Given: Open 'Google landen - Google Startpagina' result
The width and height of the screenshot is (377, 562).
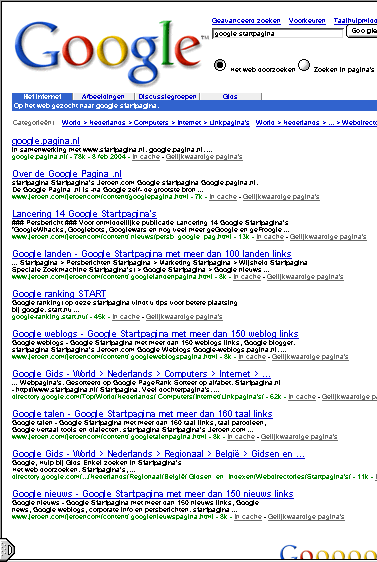Looking at the screenshot, I should point(152,254).
